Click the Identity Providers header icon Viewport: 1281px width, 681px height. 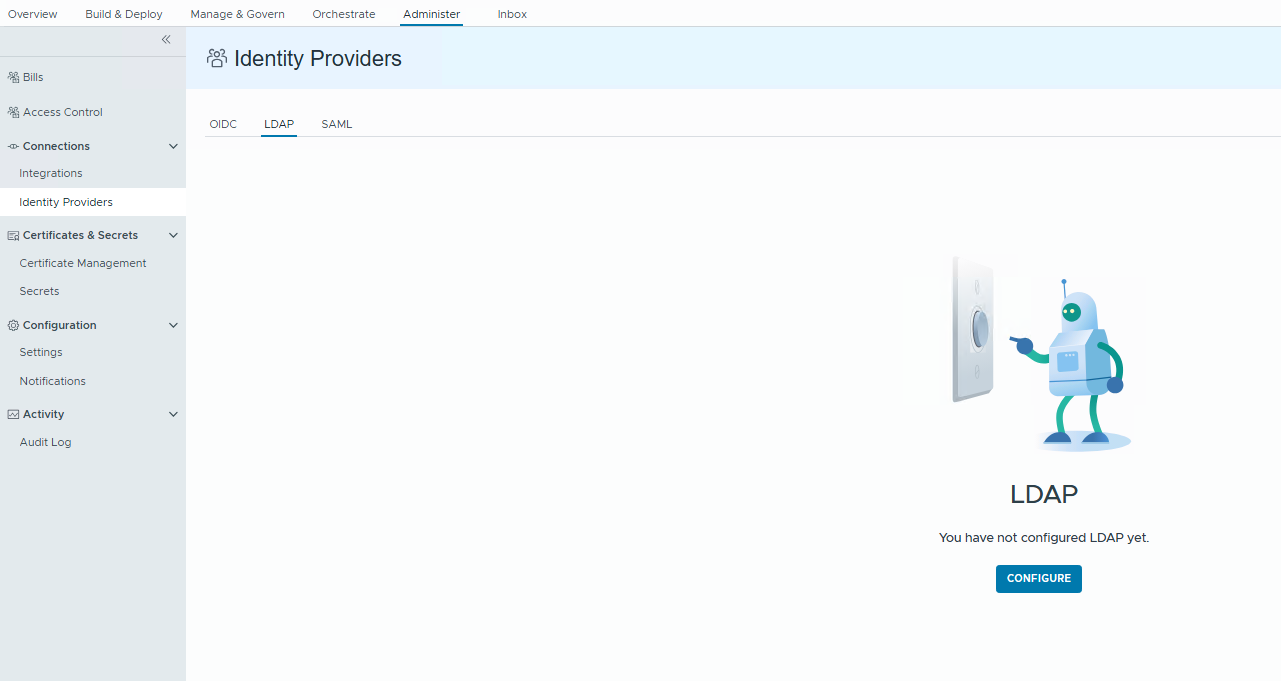[217, 58]
